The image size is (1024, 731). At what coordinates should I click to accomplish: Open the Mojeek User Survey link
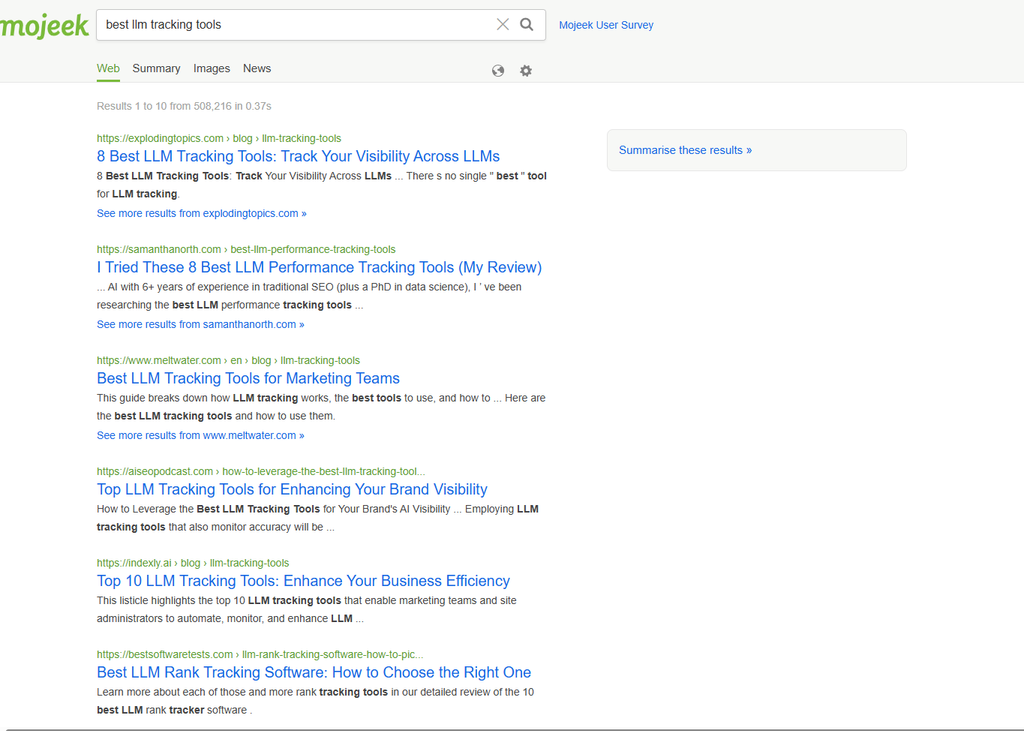point(606,25)
